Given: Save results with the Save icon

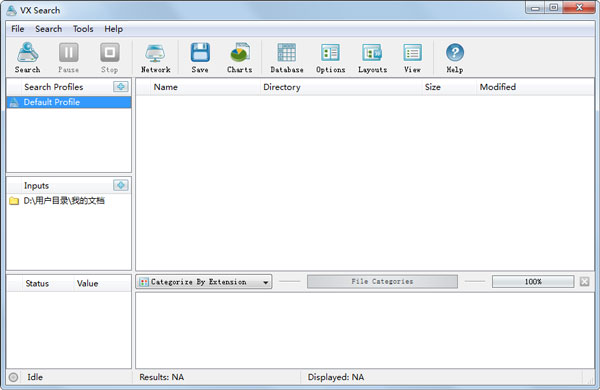Looking at the screenshot, I should point(200,57).
